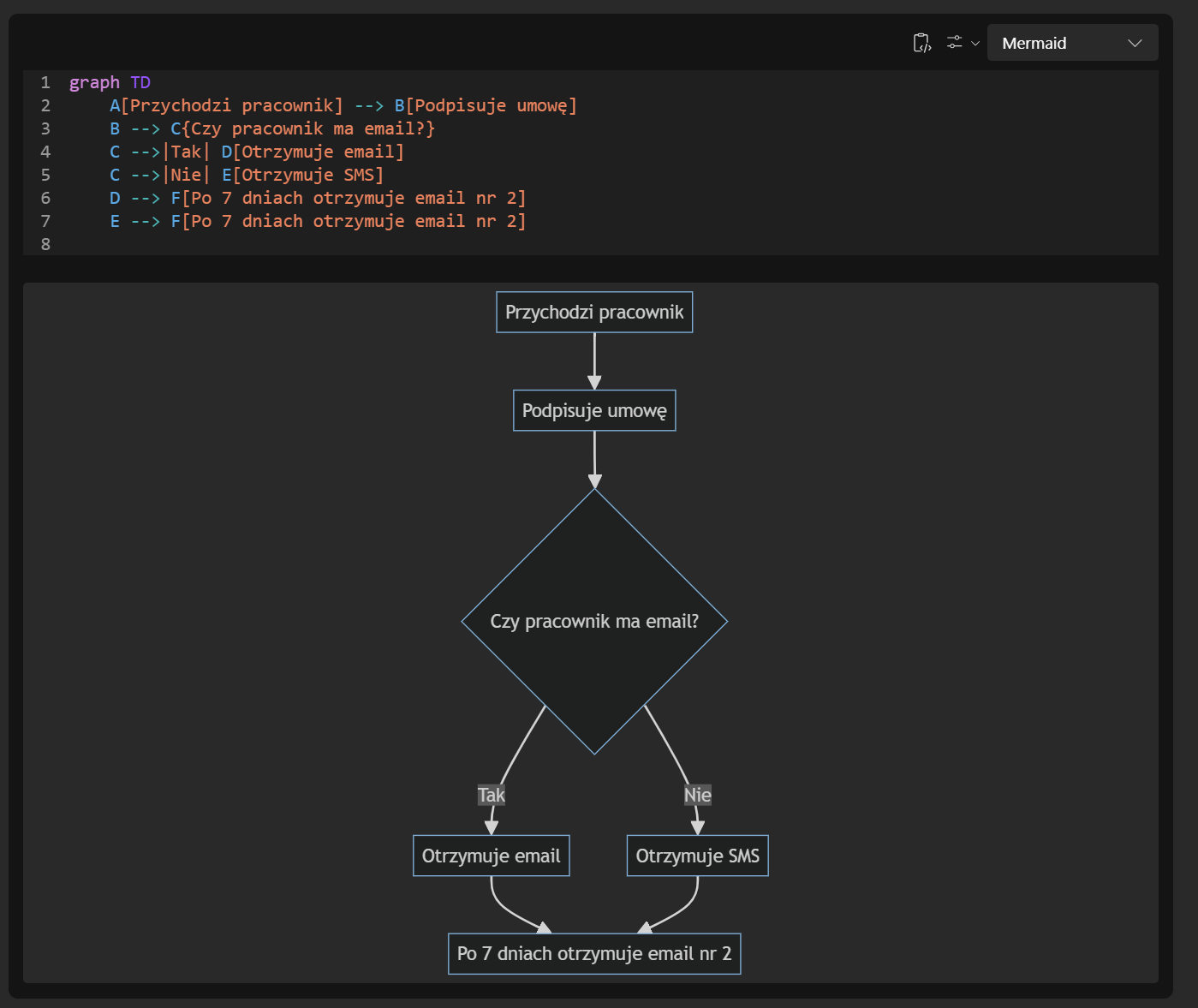Click the 'Otrzymuje email' diagram node
The image size is (1198, 1008).
pyautogui.click(x=492, y=856)
